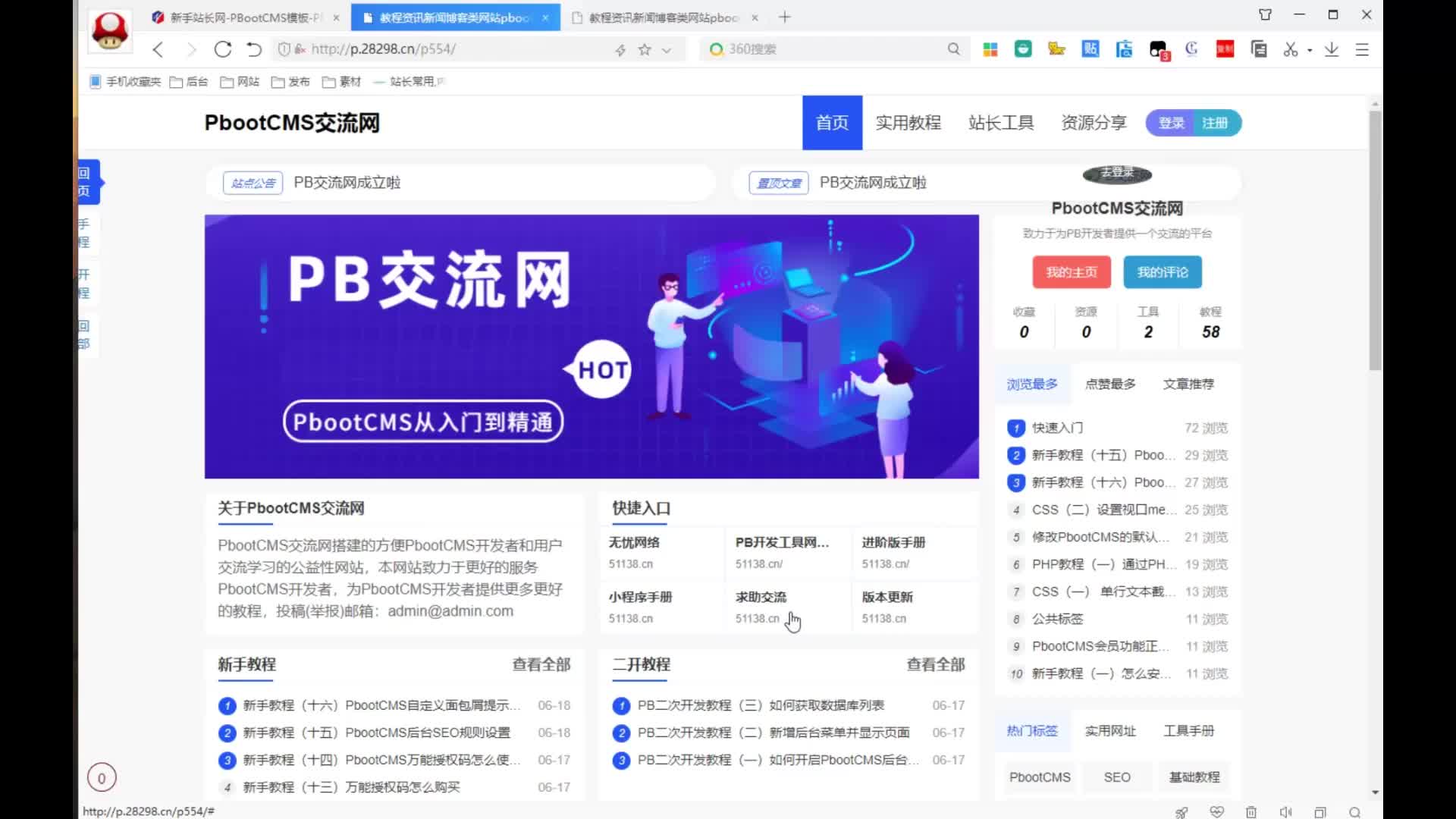This screenshot has height=819, width=1456.
Task: Bookmark the page with the star icon
Action: point(645,49)
